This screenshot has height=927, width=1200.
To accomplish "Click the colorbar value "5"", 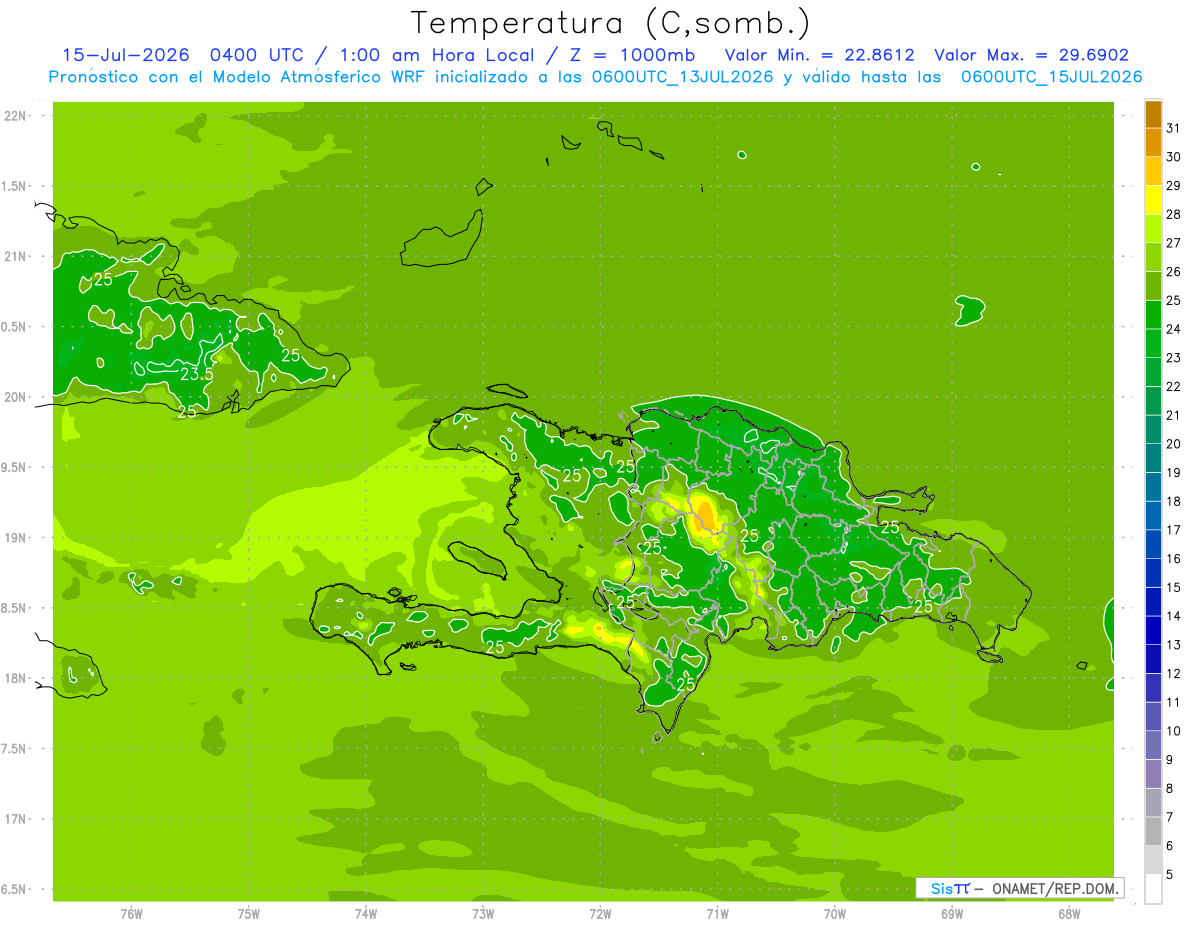I will click(1170, 875).
